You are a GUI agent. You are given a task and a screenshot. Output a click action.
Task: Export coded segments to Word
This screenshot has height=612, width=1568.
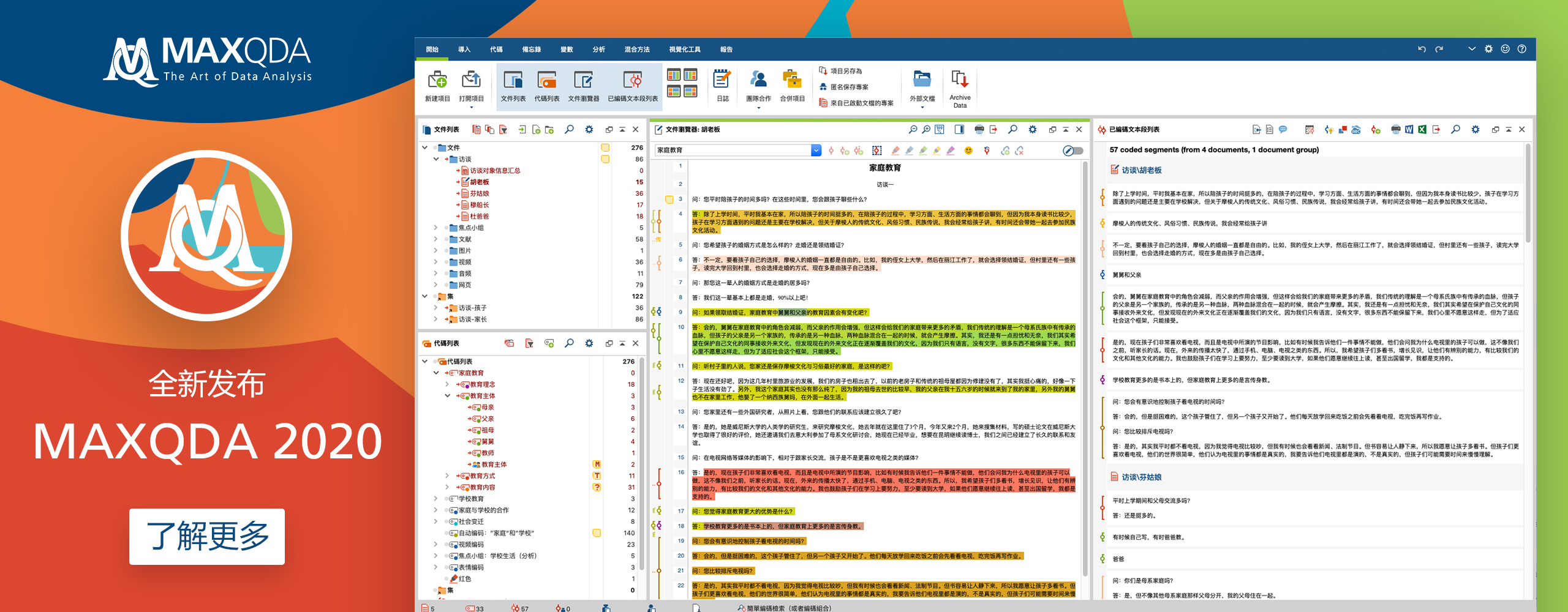(x=1409, y=130)
